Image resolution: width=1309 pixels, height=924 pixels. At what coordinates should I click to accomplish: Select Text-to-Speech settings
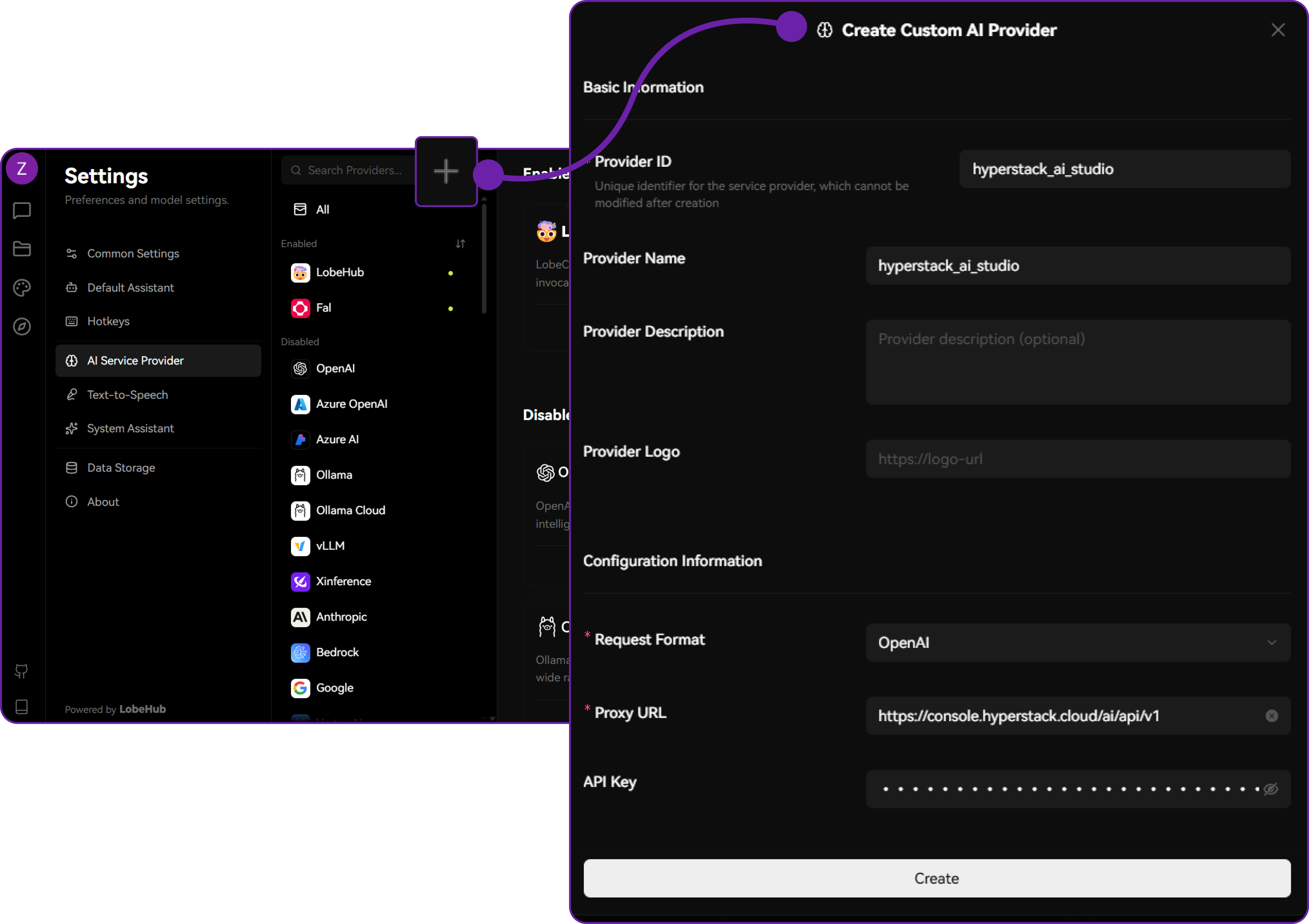(x=127, y=394)
